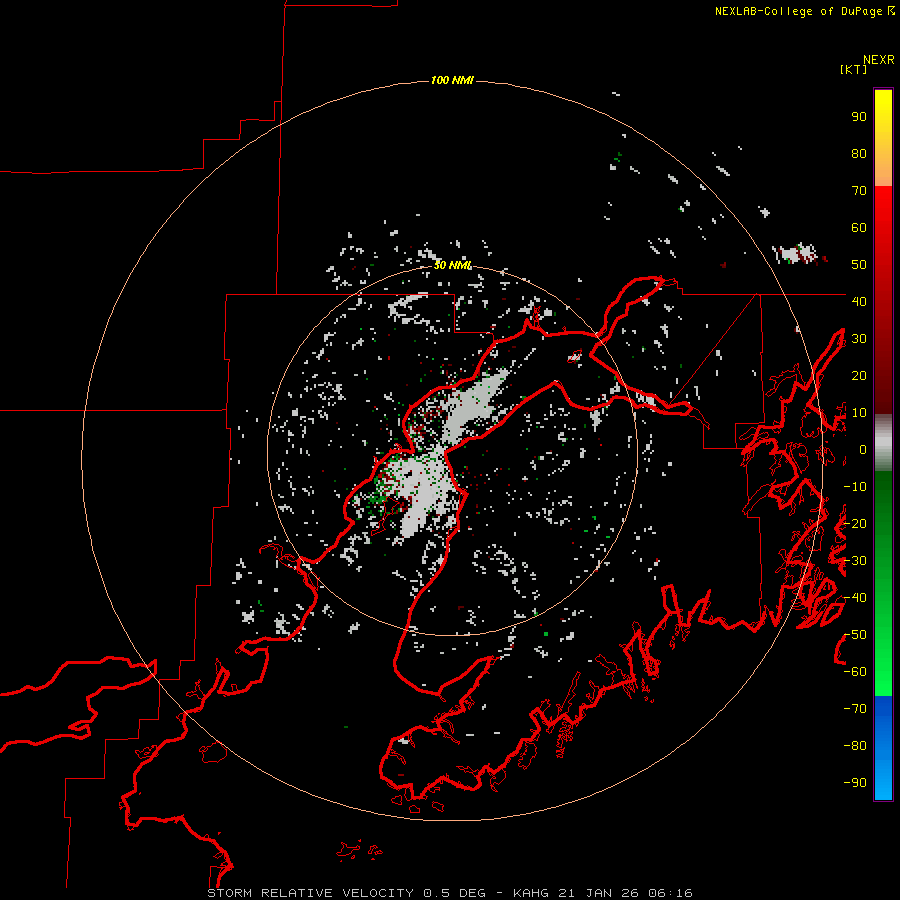
Task: Click the "30" value on the velocity scale
Action: [859, 339]
